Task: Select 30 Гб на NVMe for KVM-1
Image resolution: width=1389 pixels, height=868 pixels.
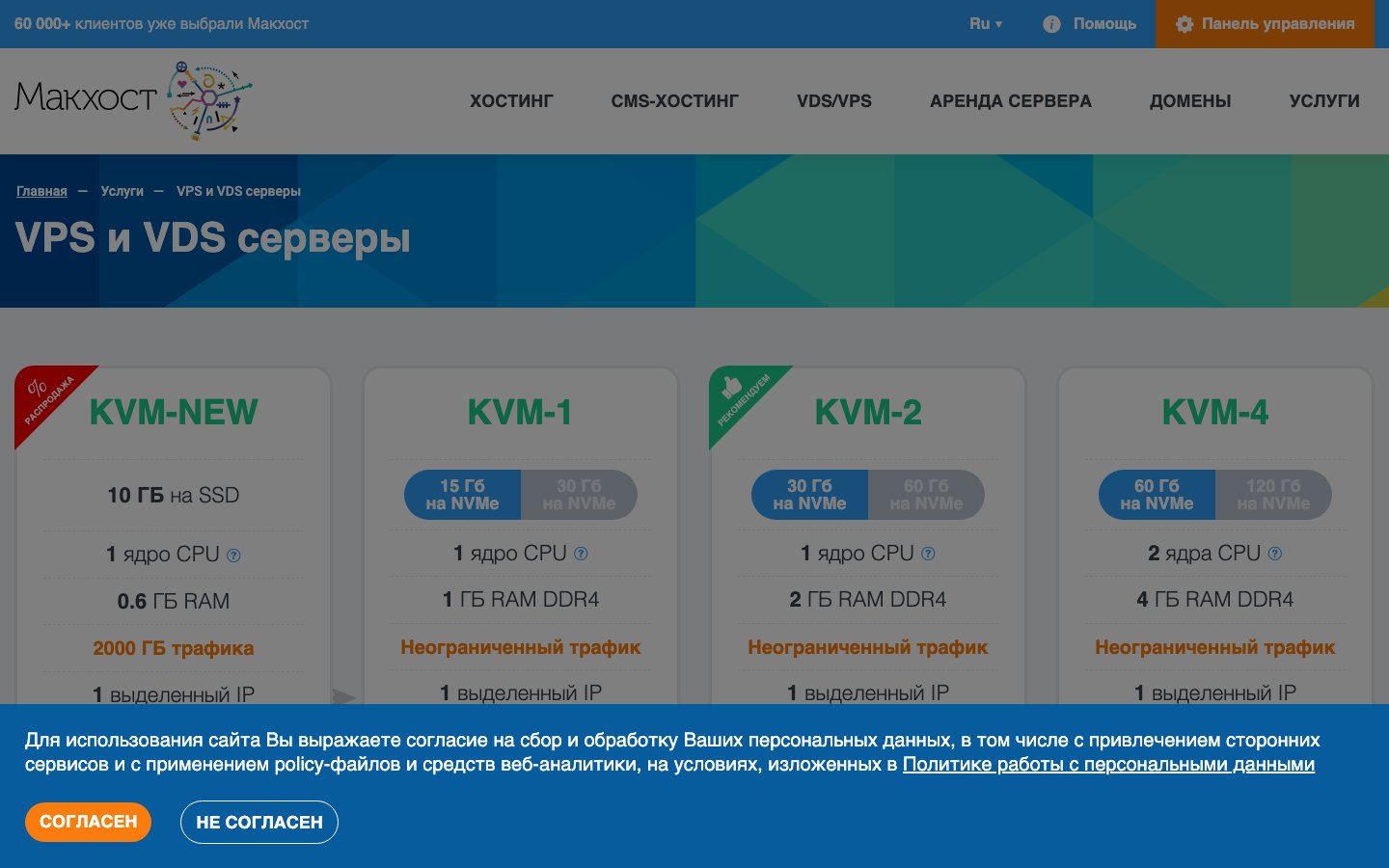Action: (579, 495)
